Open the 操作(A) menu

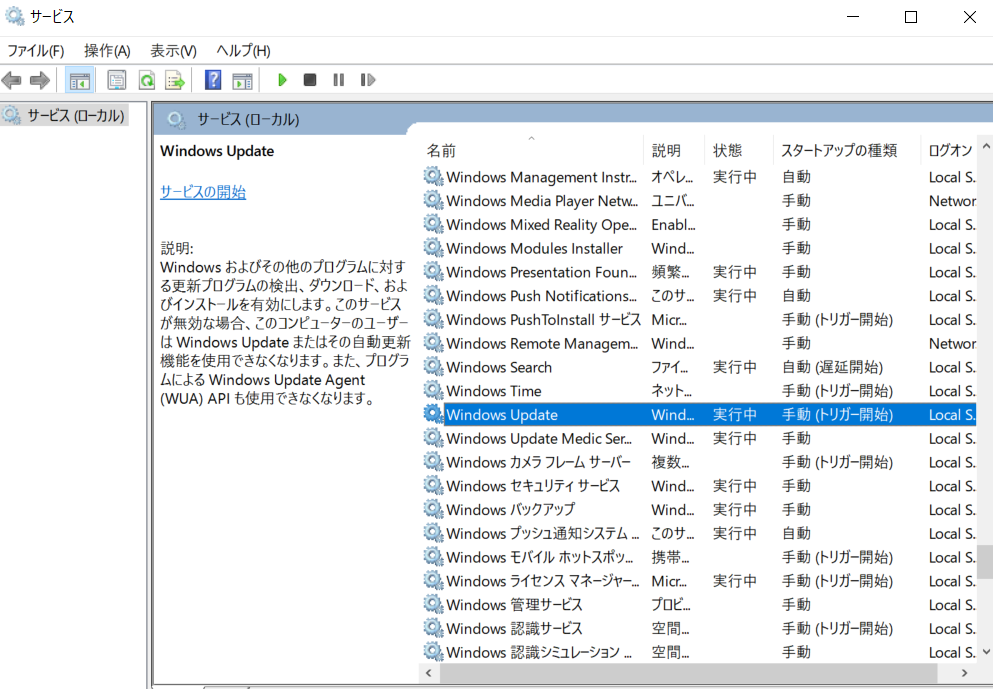click(107, 51)
